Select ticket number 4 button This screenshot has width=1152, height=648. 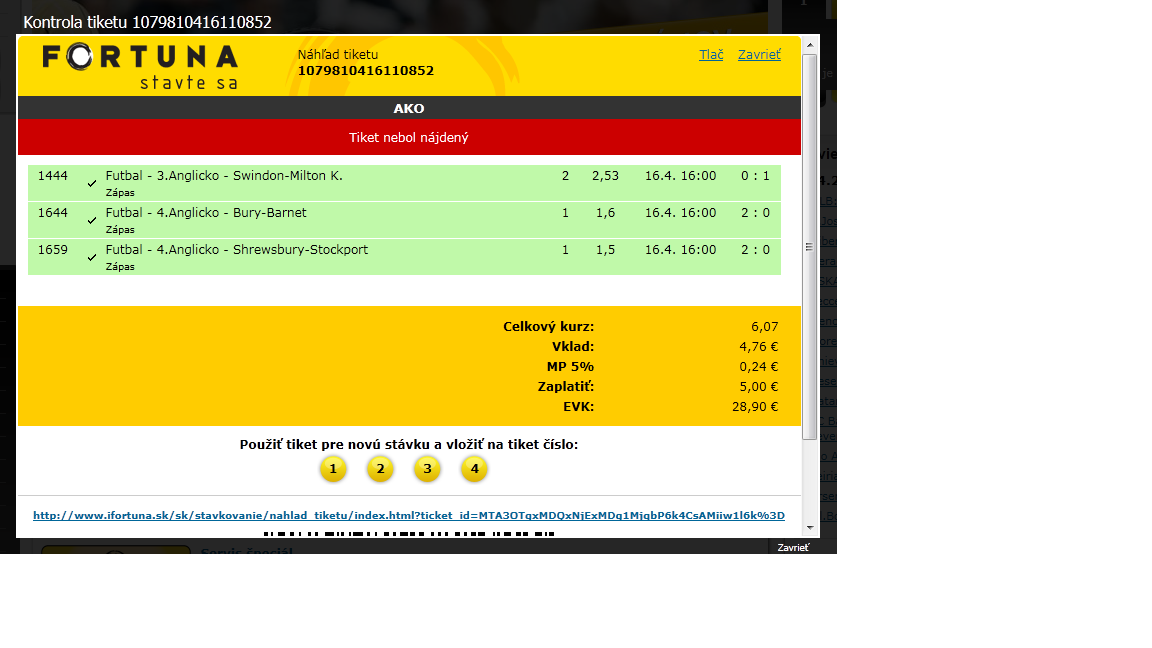click(474, 469)
